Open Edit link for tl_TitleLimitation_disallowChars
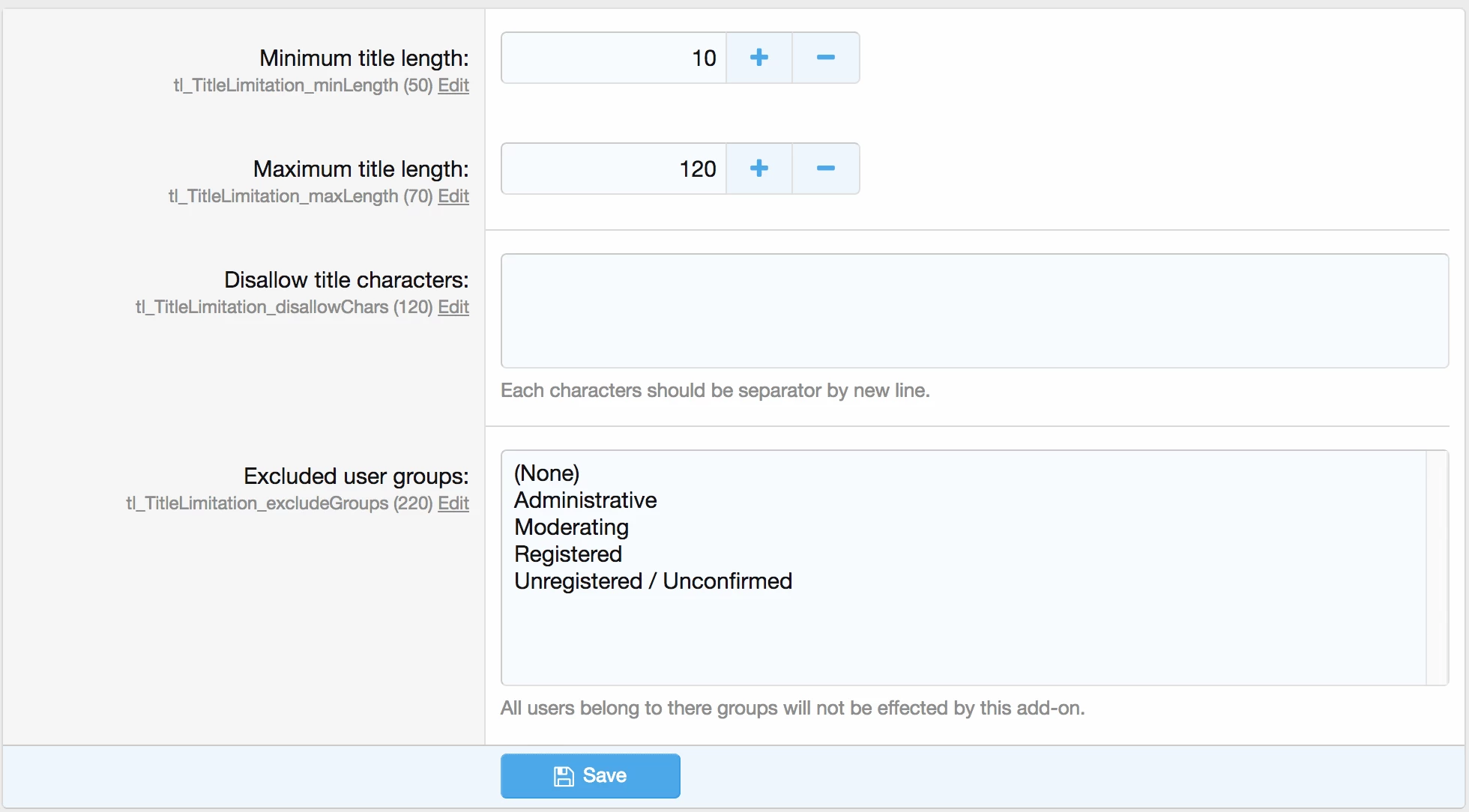 pyautogui.click(x=453, y=307)
